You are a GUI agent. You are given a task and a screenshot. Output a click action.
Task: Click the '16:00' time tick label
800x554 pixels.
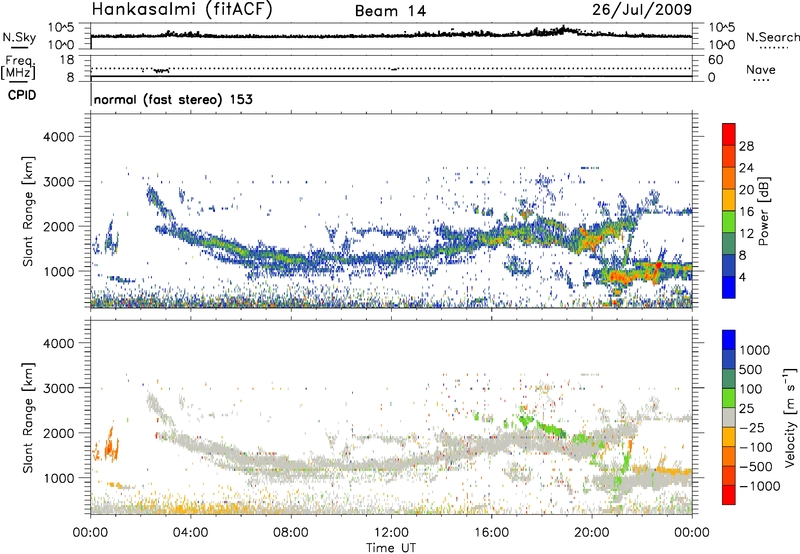tap(491, 533)
